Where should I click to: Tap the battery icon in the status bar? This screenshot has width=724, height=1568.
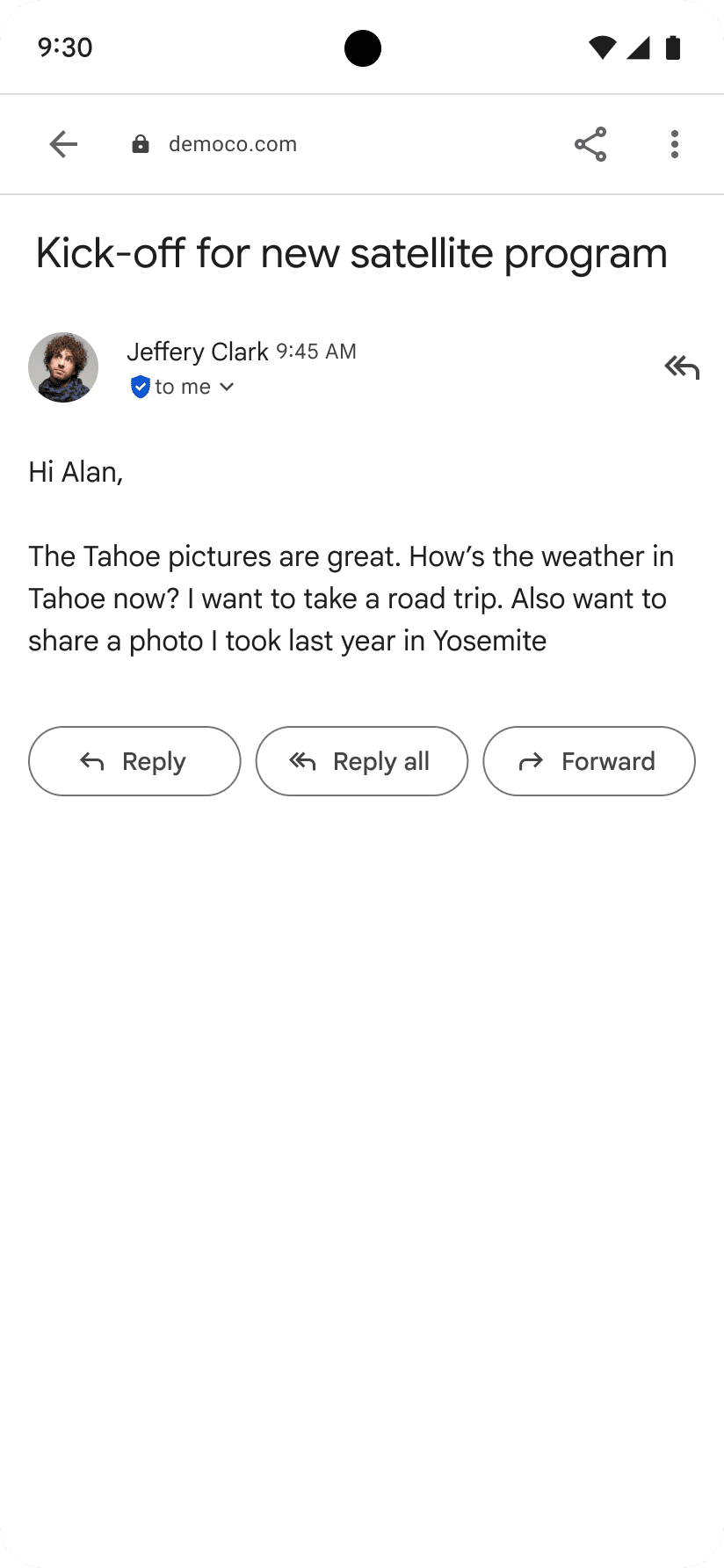[x=673, y=47]
